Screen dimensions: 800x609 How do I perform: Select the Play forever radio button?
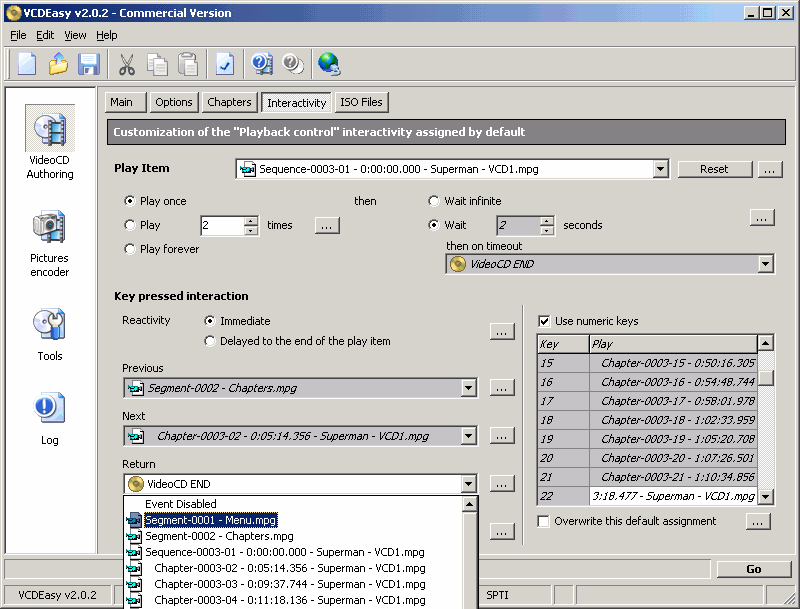[130, 249]
